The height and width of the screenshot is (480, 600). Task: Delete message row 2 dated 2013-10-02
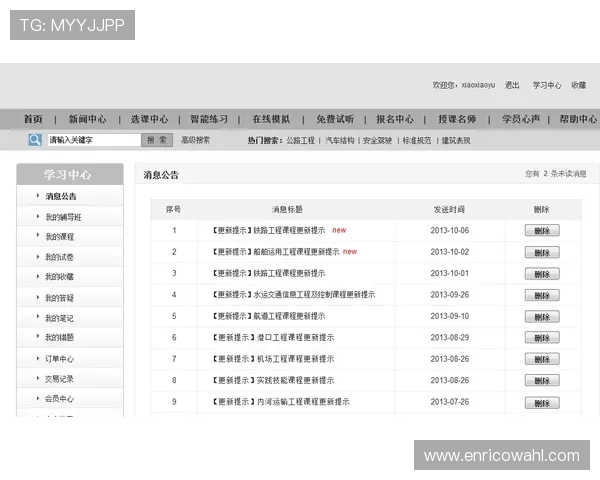pos(542,252)
